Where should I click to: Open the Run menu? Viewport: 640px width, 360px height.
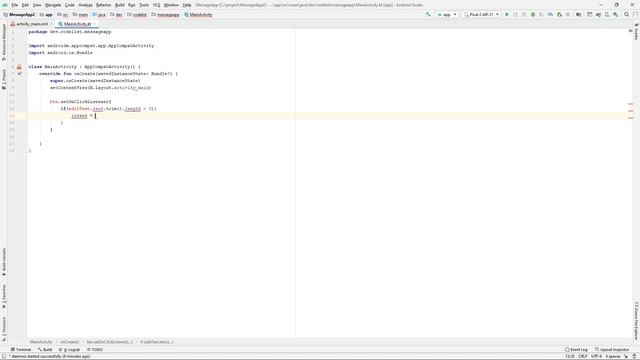(x=131, y=5)
